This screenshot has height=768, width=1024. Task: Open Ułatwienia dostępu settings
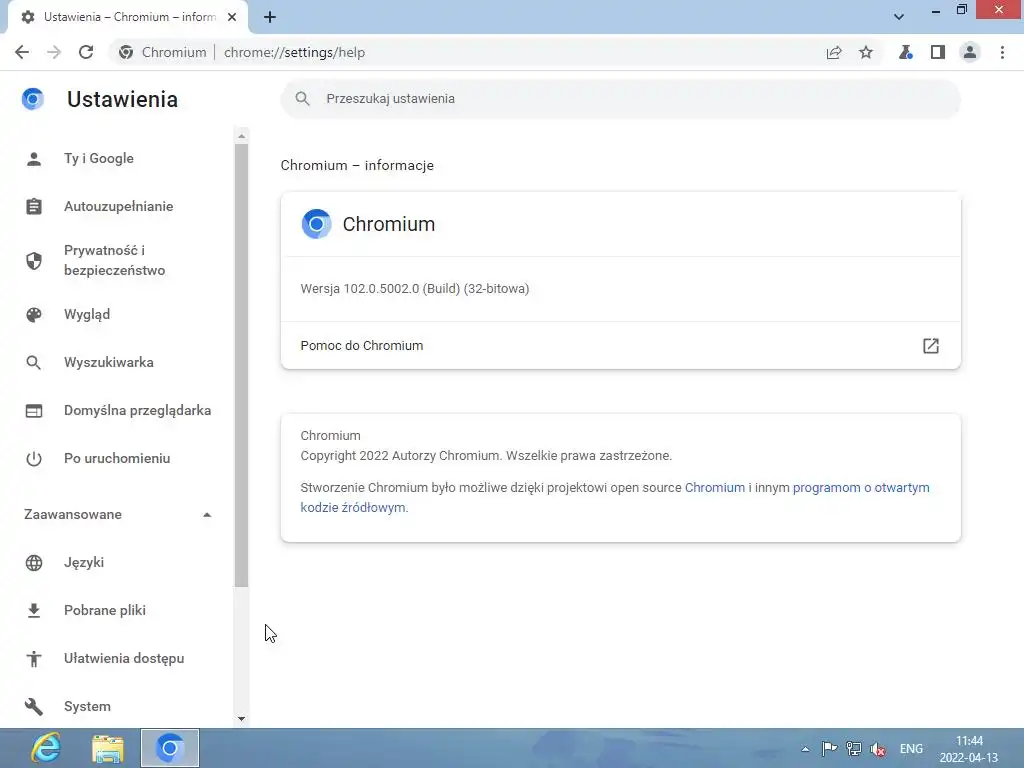pyautogui.click(x=123, y=658)
